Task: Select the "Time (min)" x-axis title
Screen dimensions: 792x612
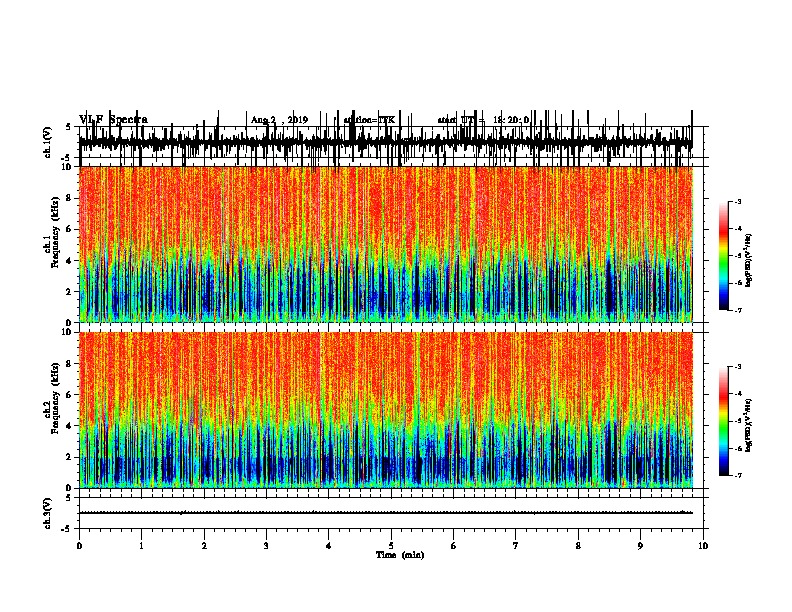Action: click(400, 555)
